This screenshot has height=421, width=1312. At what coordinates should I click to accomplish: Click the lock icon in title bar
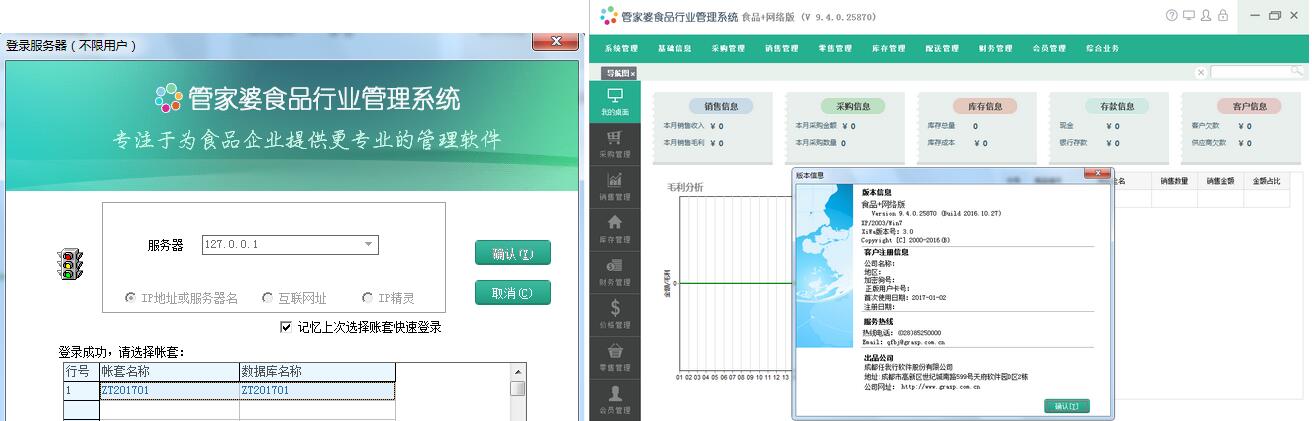1222,16
